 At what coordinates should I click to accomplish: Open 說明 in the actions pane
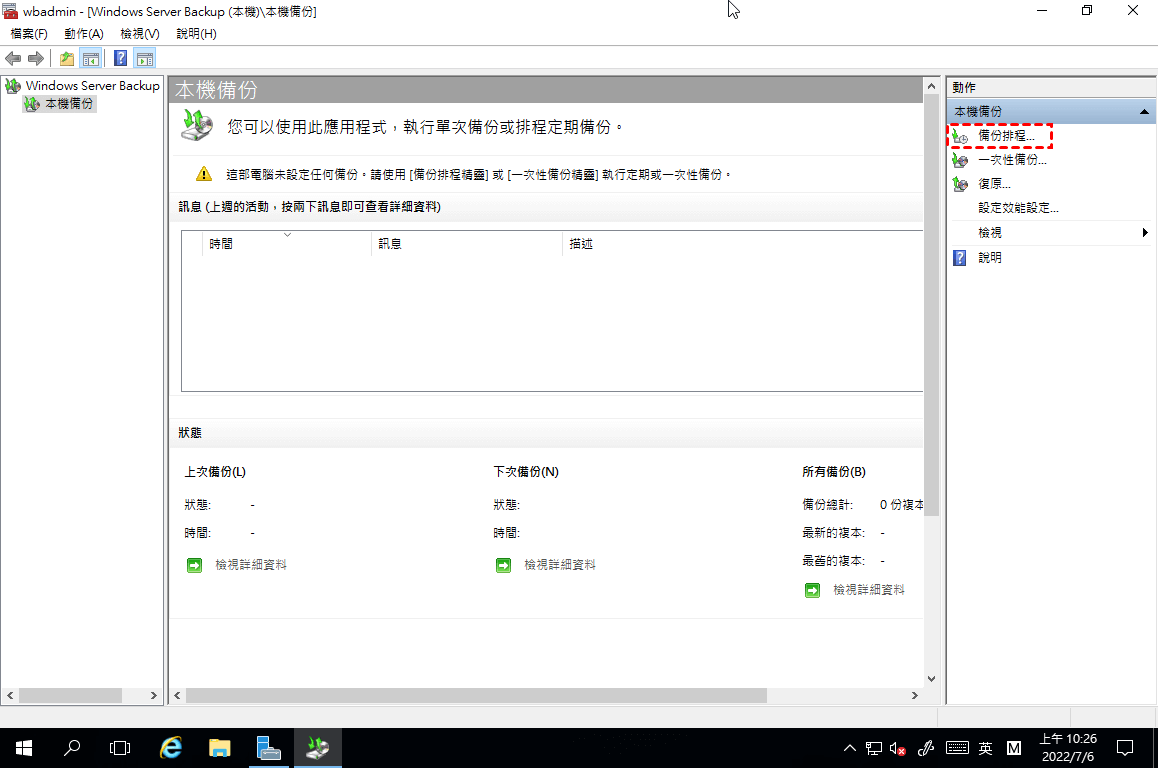990,258
